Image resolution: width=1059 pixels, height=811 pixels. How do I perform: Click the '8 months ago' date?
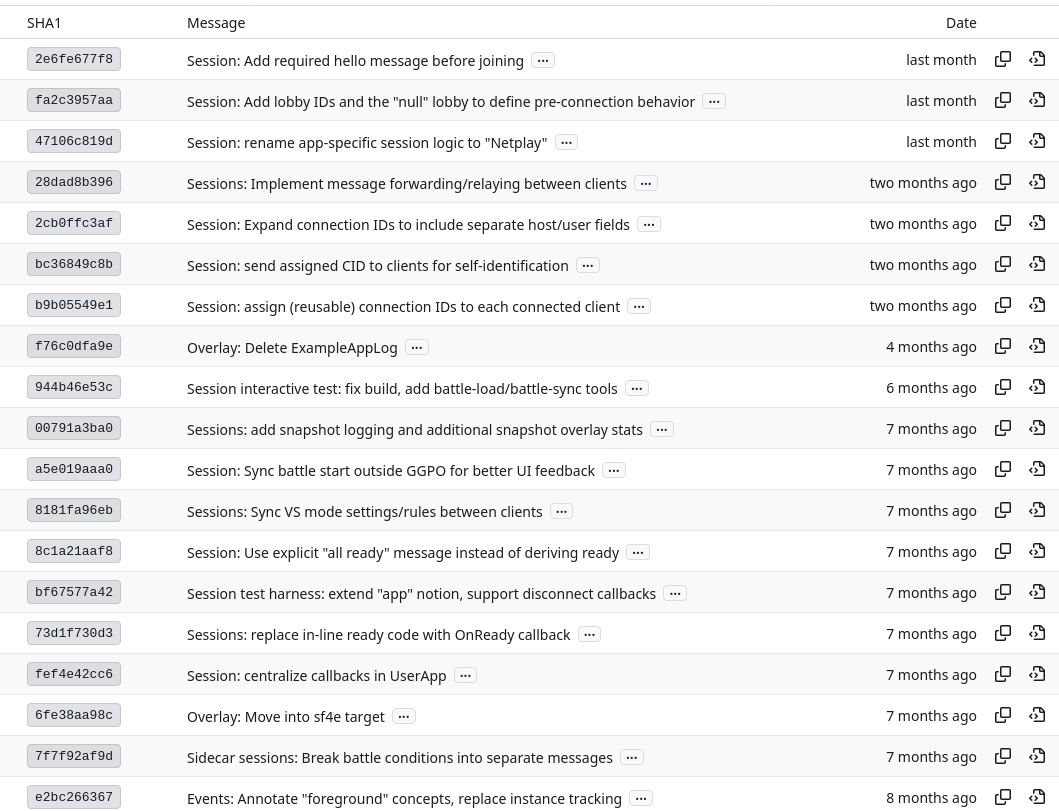pyautogui.click(x=931, y=797)
